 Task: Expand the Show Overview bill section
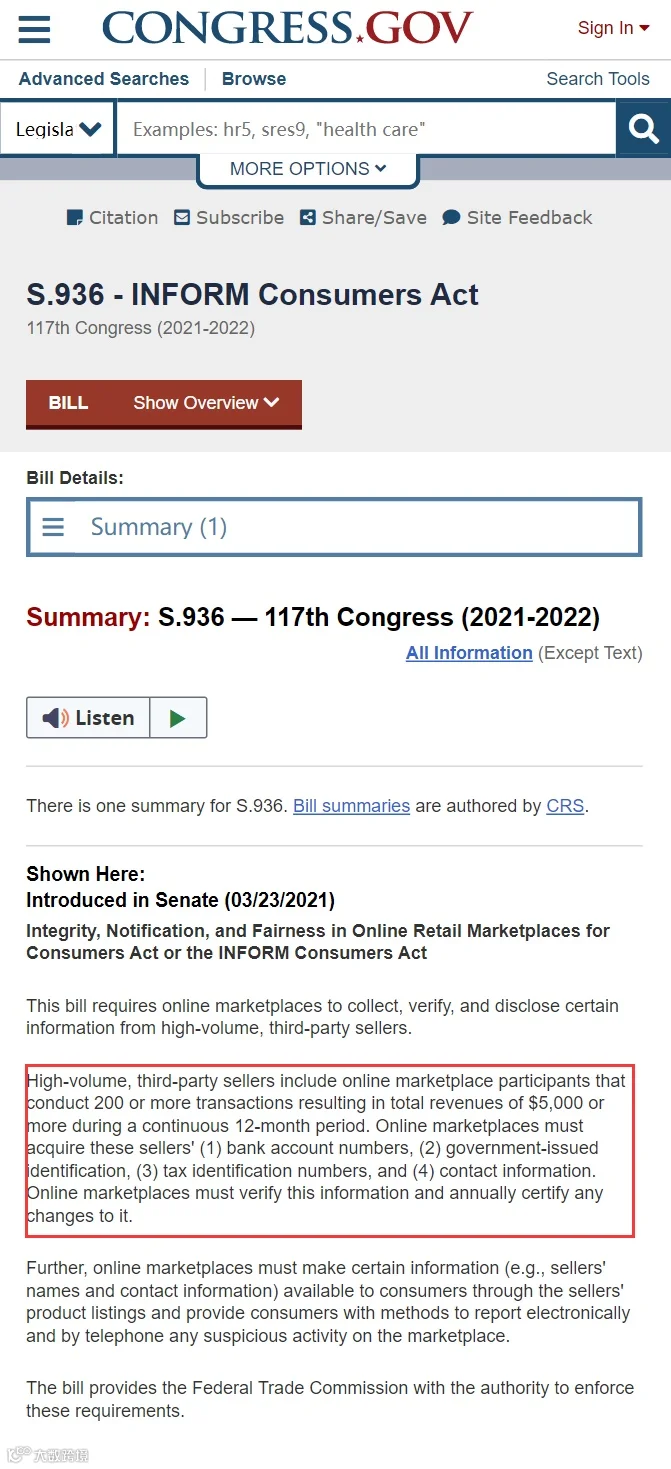[x=206, y=403]
